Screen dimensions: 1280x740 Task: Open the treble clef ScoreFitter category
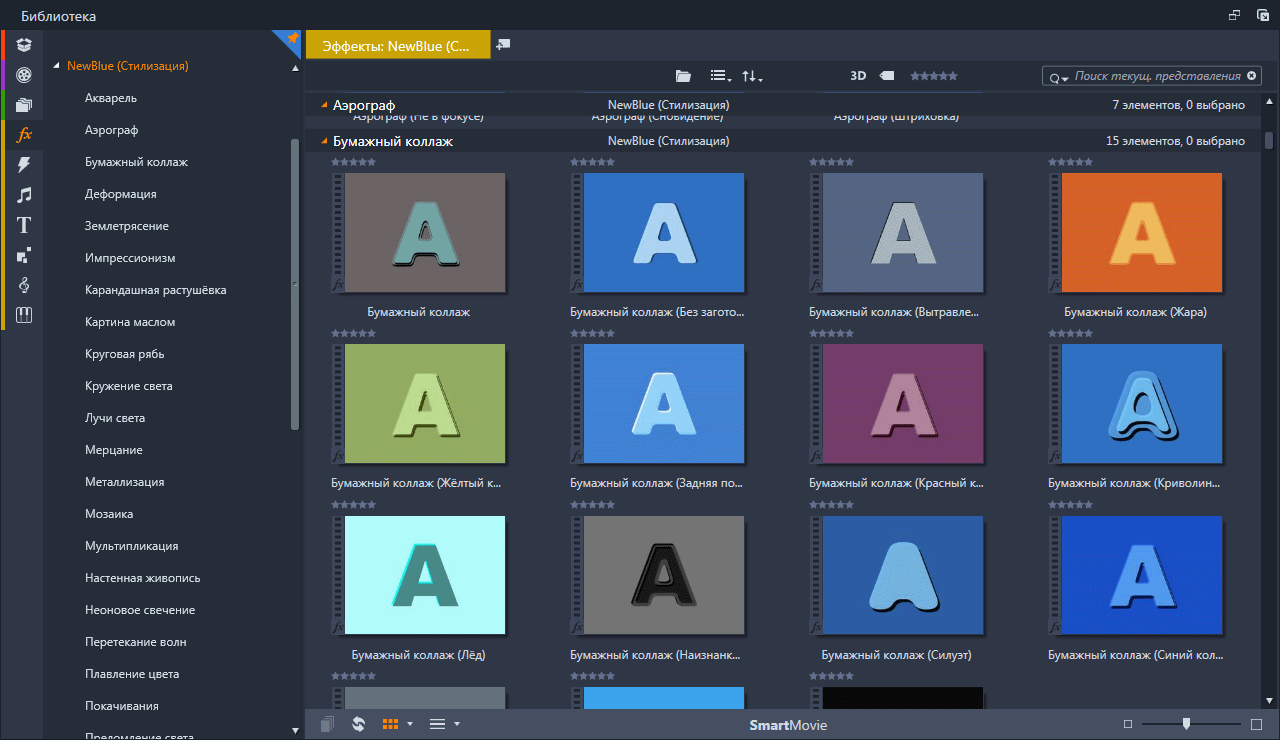[x=25, y=285]
